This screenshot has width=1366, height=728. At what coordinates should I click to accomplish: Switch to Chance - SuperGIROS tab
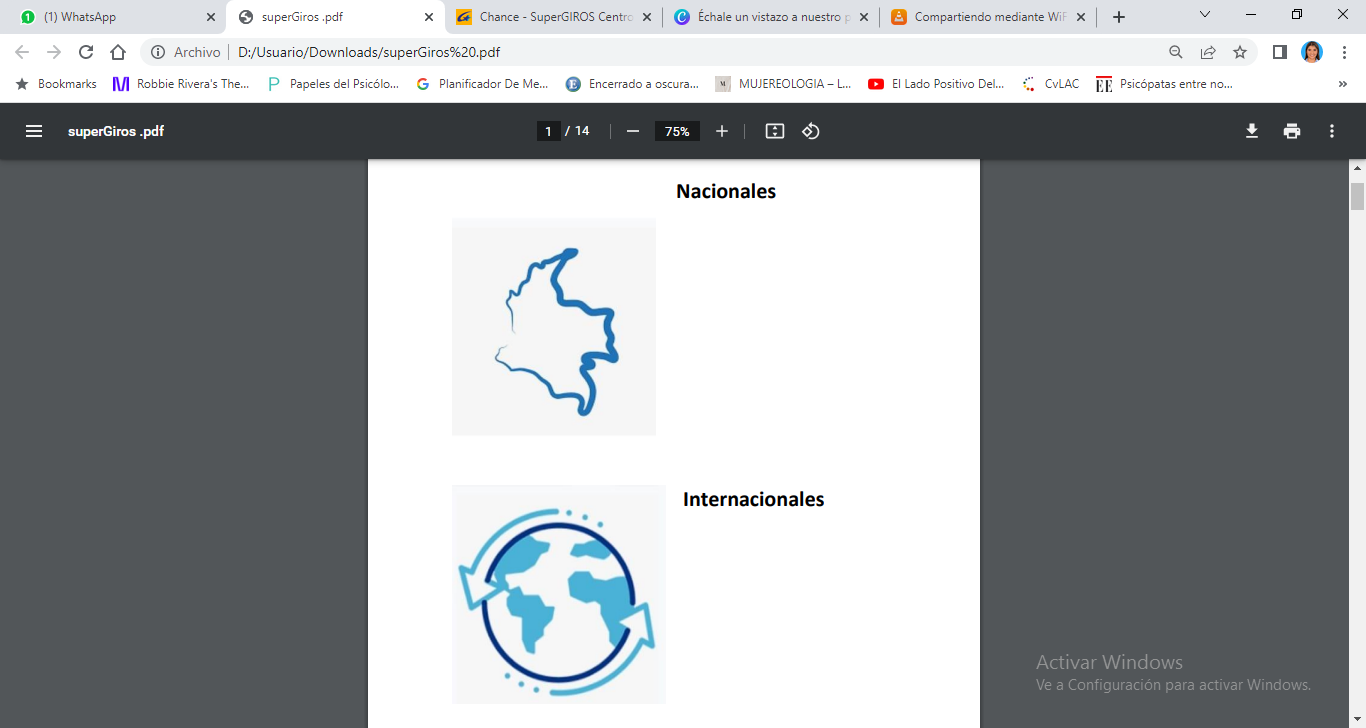point(553,17)
